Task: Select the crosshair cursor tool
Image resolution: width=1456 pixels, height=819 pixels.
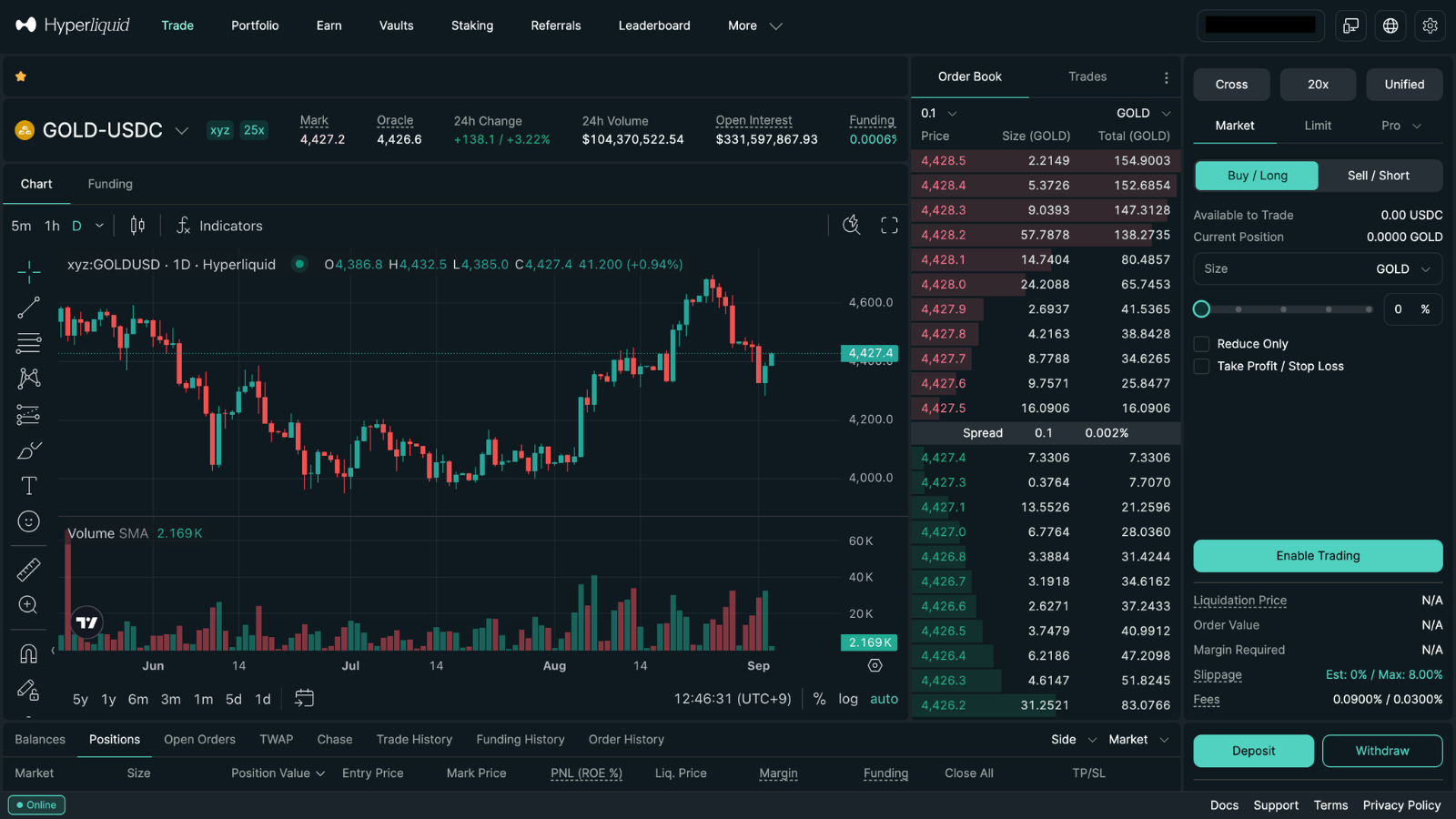Action: pos(29,271)
